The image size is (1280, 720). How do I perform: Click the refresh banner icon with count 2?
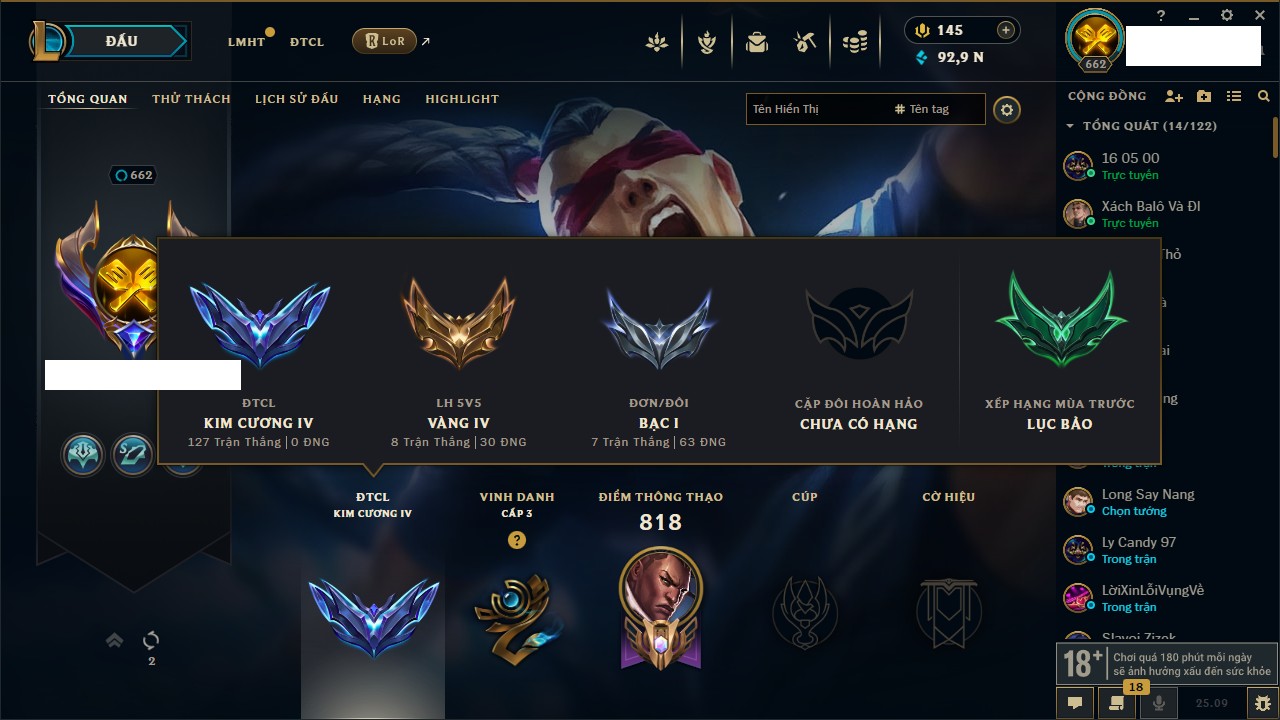(x=151, y=640)
